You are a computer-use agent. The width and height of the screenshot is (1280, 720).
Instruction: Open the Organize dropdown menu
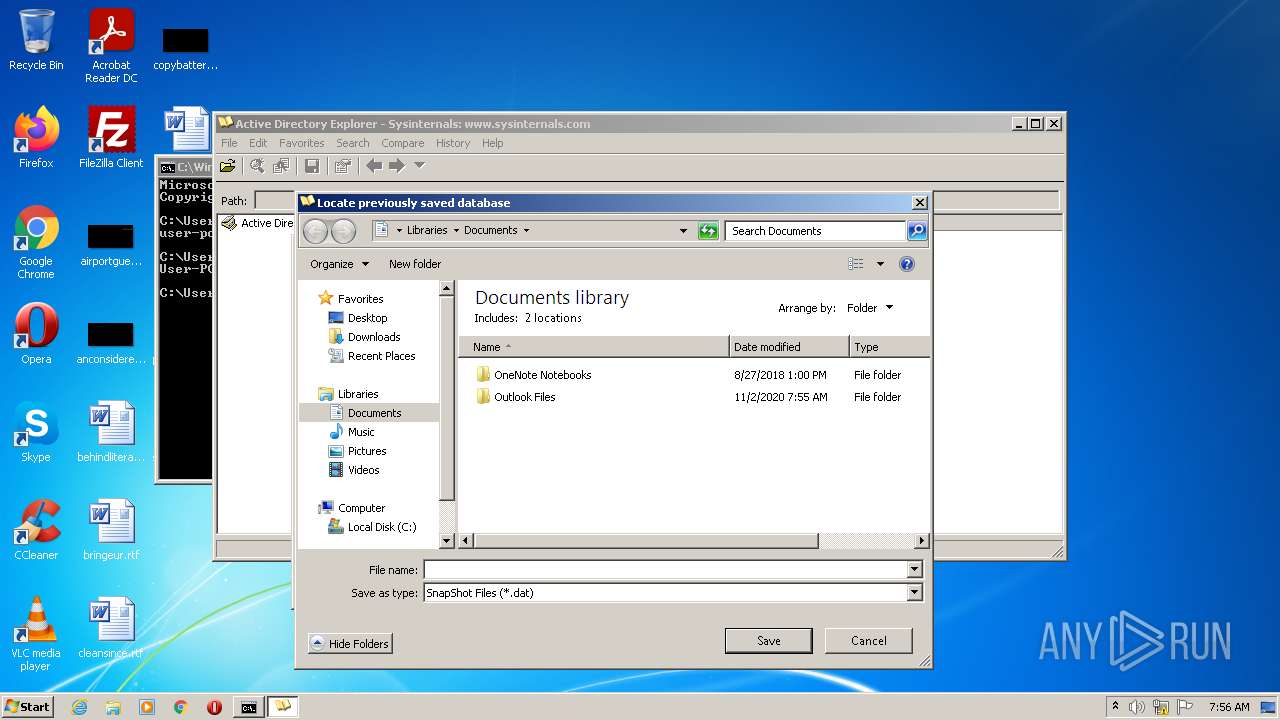(340, 264)
